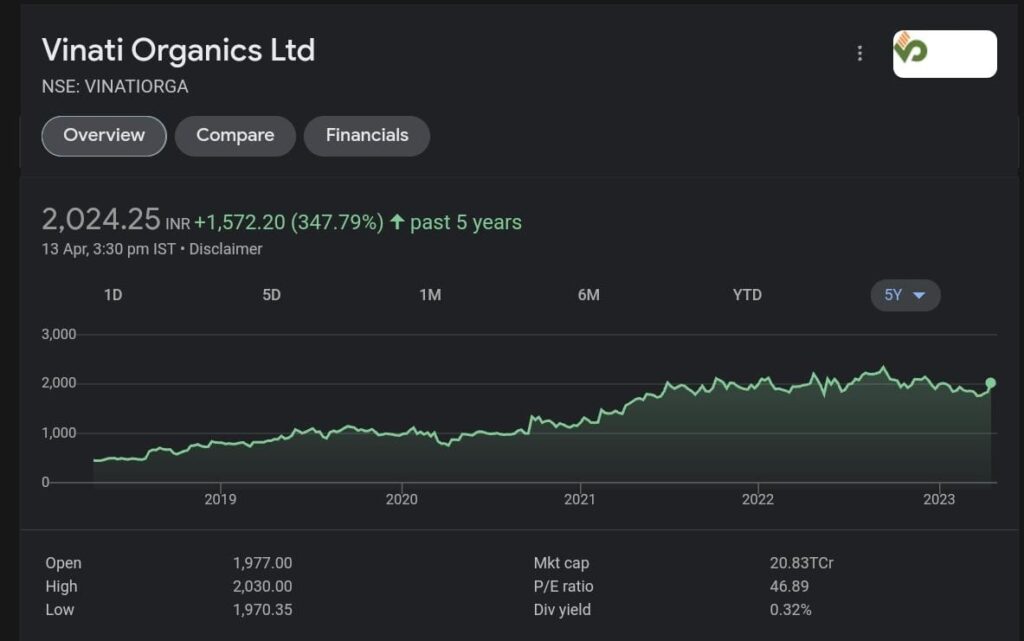
Task: Click the green endpoint dot on chart
Action: [x=991, y=383]
